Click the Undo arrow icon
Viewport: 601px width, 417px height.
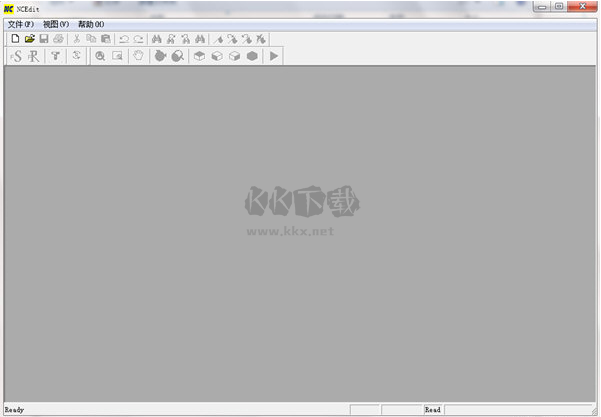[x=124, y=39]
